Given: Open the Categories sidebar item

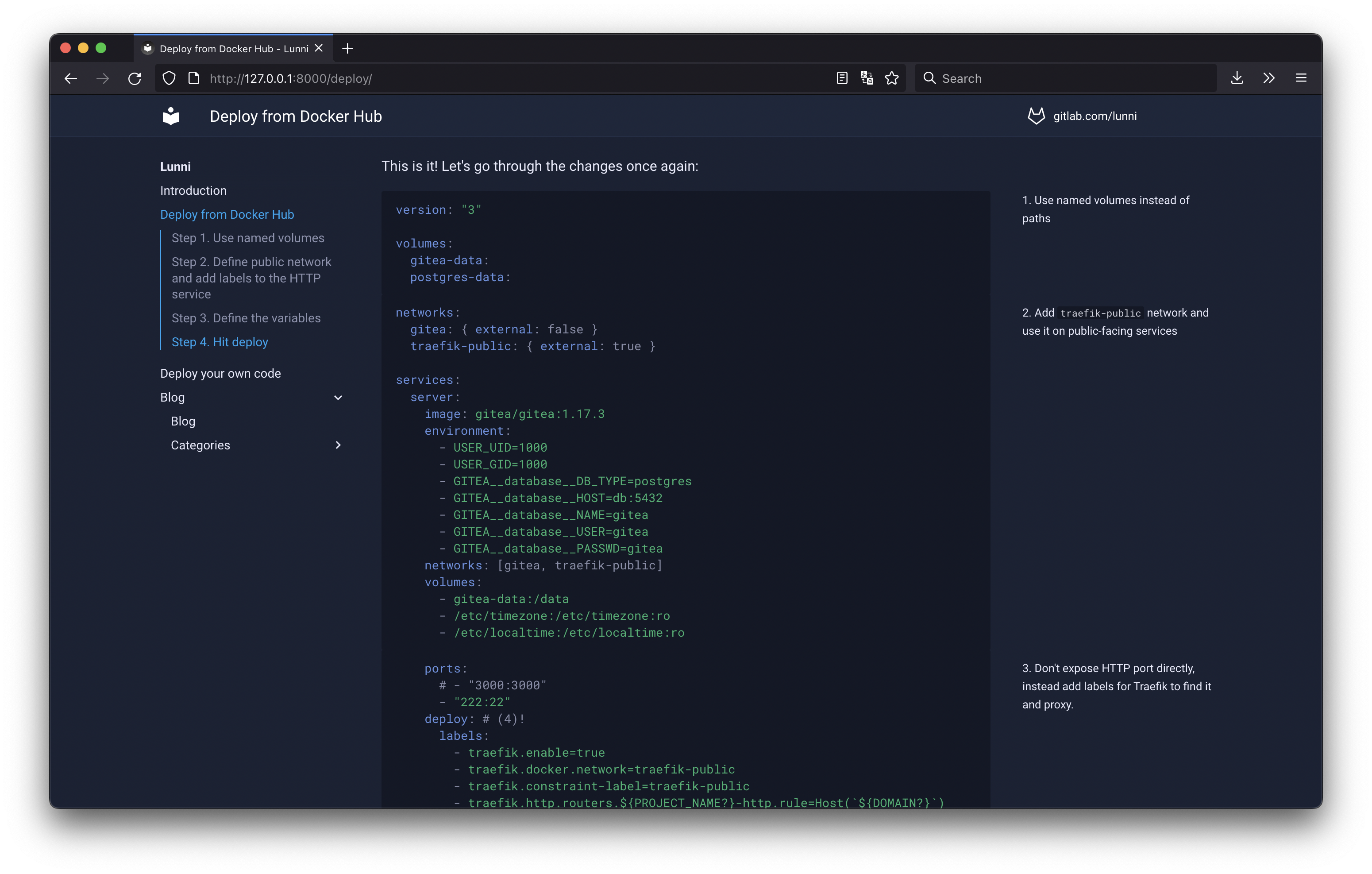Looking at the screenshot, I should [200, 445].
